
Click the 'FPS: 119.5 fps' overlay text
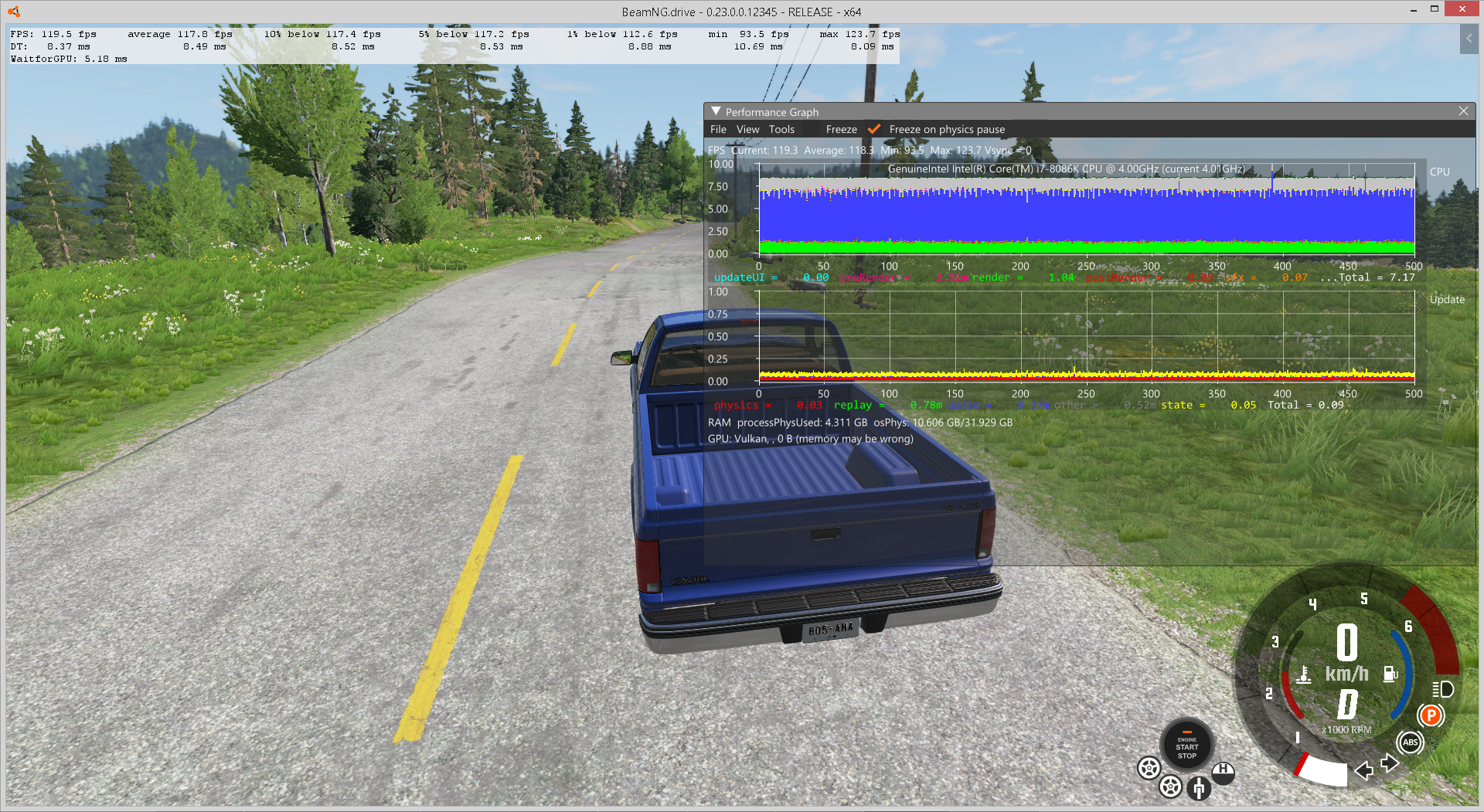coord(53,34)
